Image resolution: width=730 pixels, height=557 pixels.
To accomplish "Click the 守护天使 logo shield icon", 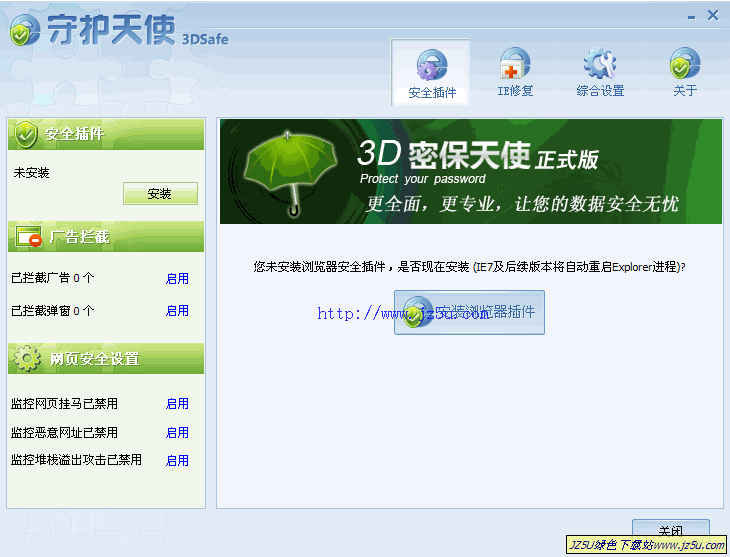I will click(x=25, y=30).
